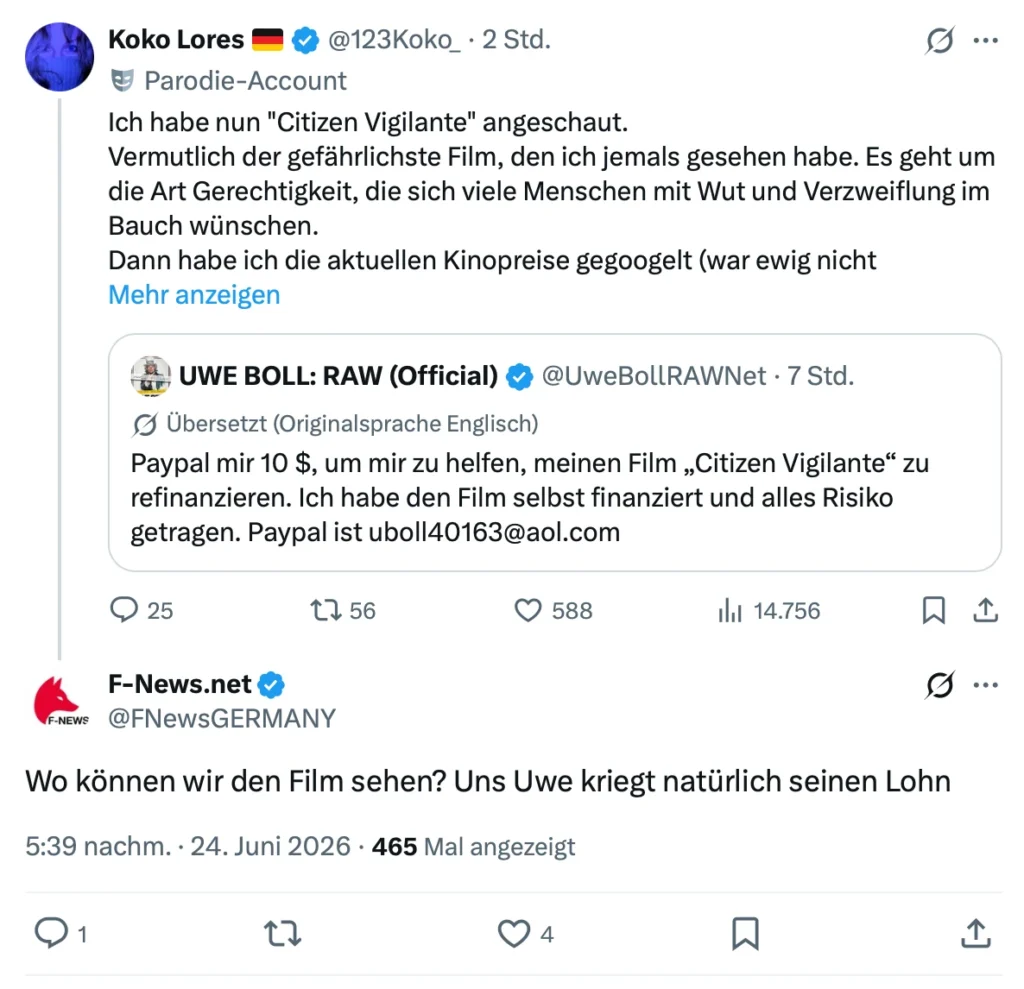
Task: Click the Grok icon on F-News.net reply
Action: [x=940, y=685]
